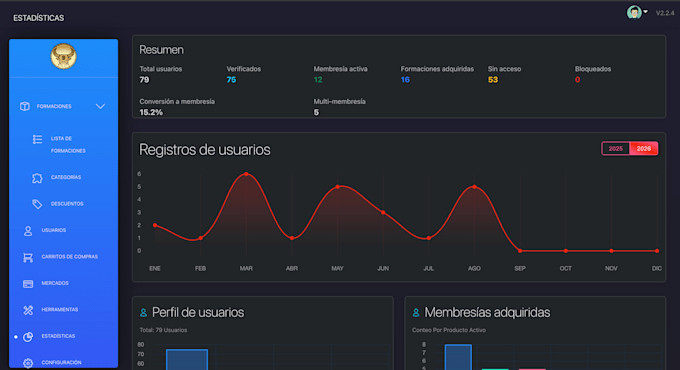Click the Multi-membresía value 5
The height and width of the screenshot is (370, 680).
click(316, 112)
